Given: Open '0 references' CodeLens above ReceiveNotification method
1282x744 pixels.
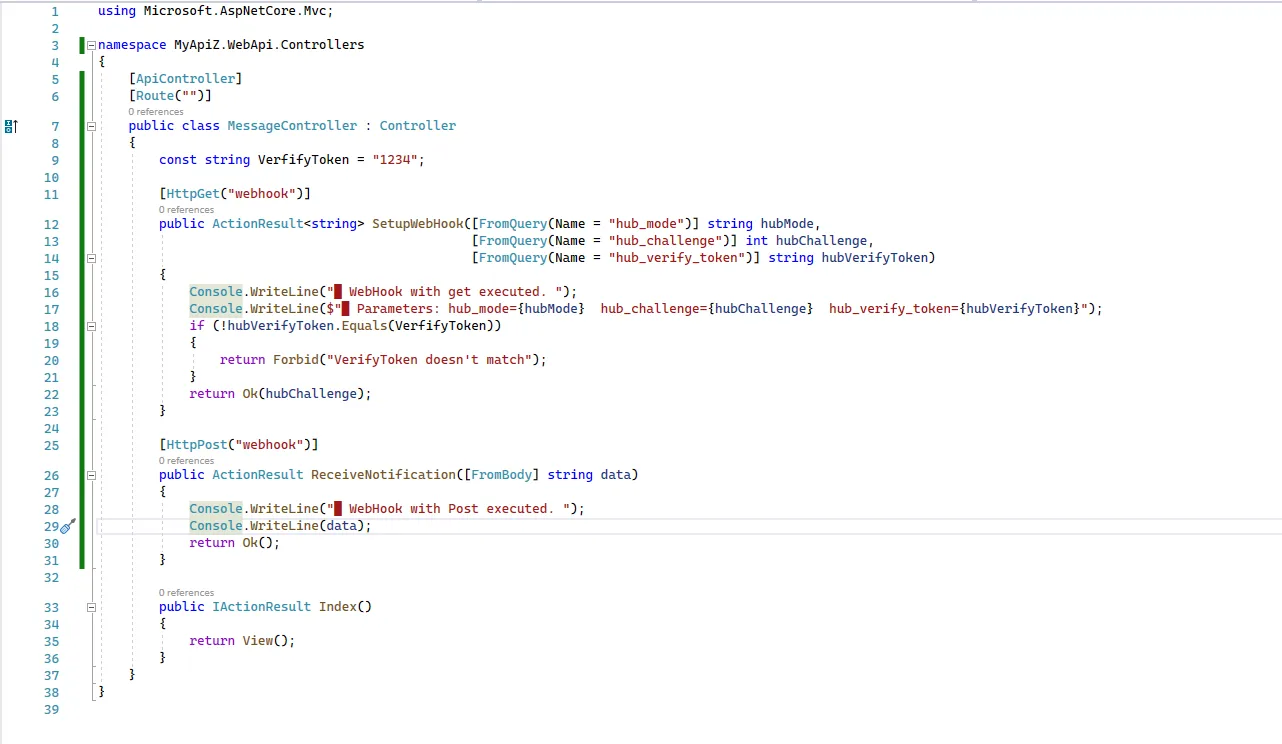Looking at the screenshot, I should coord(187,461).
